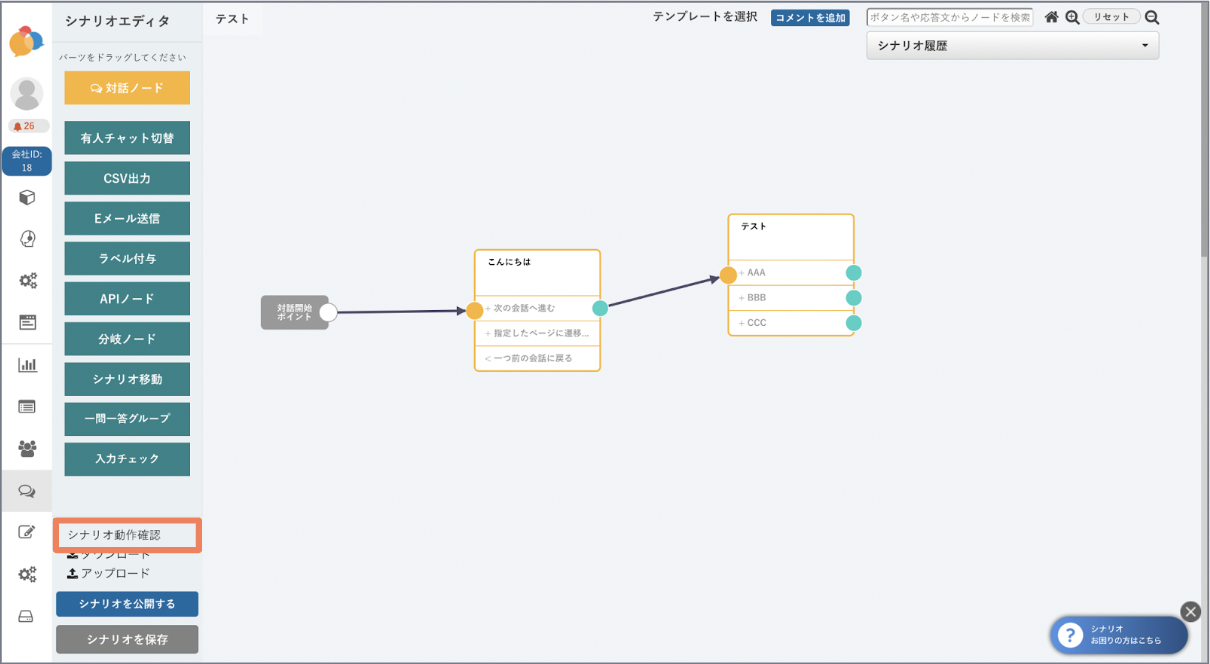1210x664 pixels.
Task: Open the browser window icon in sidebar
Action: click(x=28, y=322)
